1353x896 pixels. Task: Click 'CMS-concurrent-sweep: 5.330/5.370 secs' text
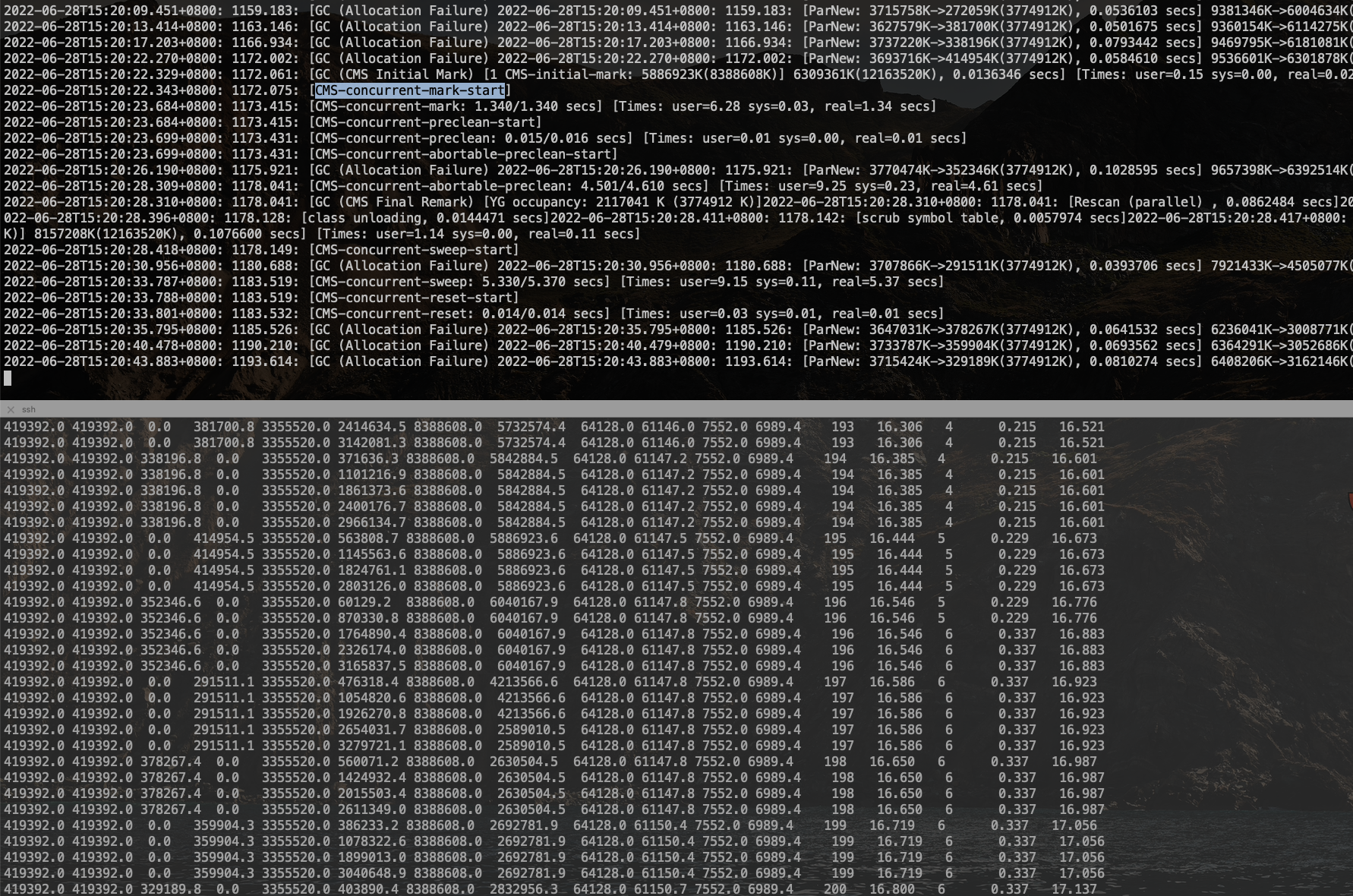(459, 282)
